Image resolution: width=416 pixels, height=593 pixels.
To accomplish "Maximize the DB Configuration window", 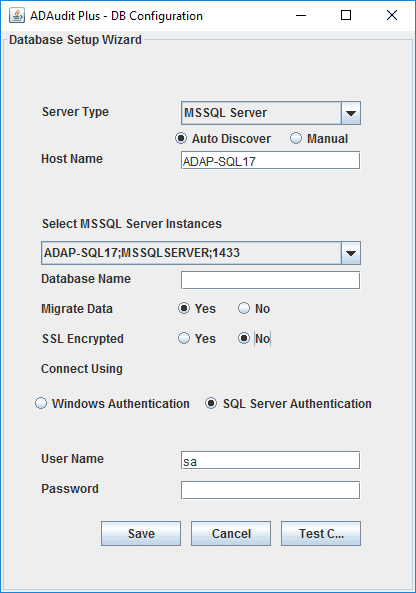I will pos(346,16).
